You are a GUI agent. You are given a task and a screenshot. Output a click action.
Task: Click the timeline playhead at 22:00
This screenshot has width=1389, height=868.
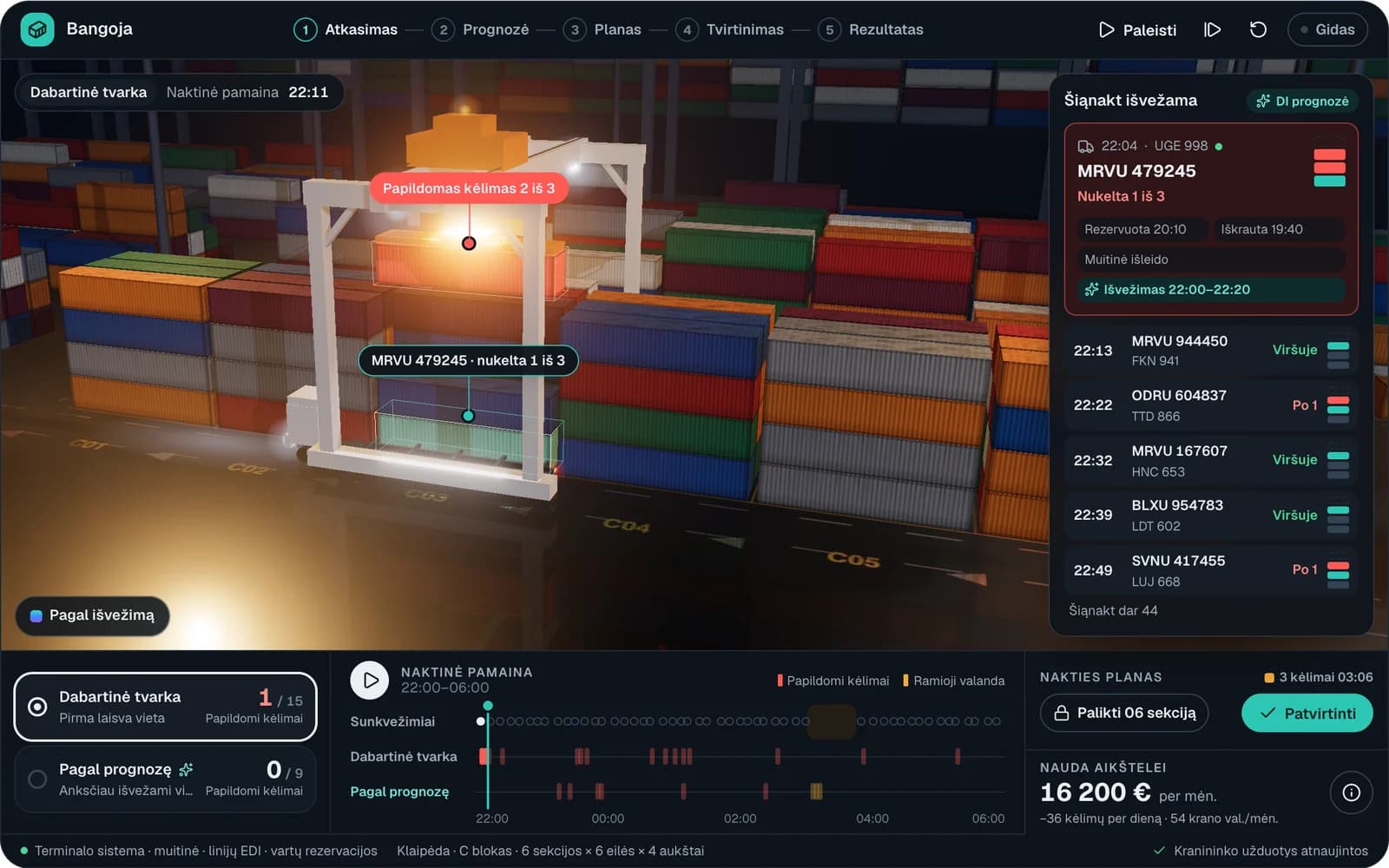pyautogui.click(x=488, y=707)
